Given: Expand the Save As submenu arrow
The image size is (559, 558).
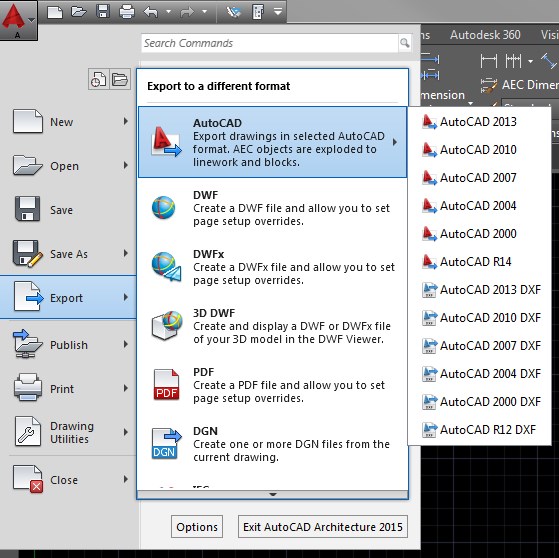Looking at the screenshot, I should pyautogui.click(x=125, y=253).
